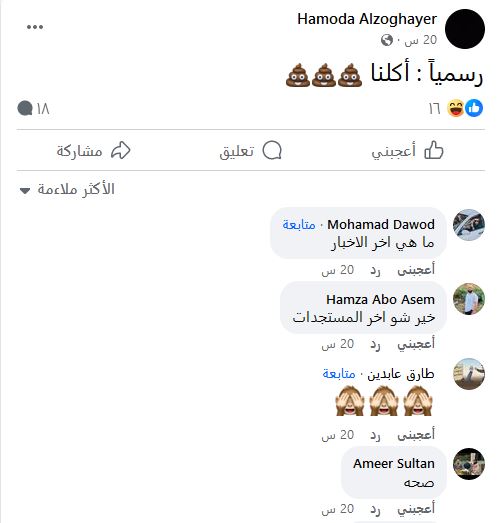
Task: Click the globe public privacy icon
Action: coord(387,40)
